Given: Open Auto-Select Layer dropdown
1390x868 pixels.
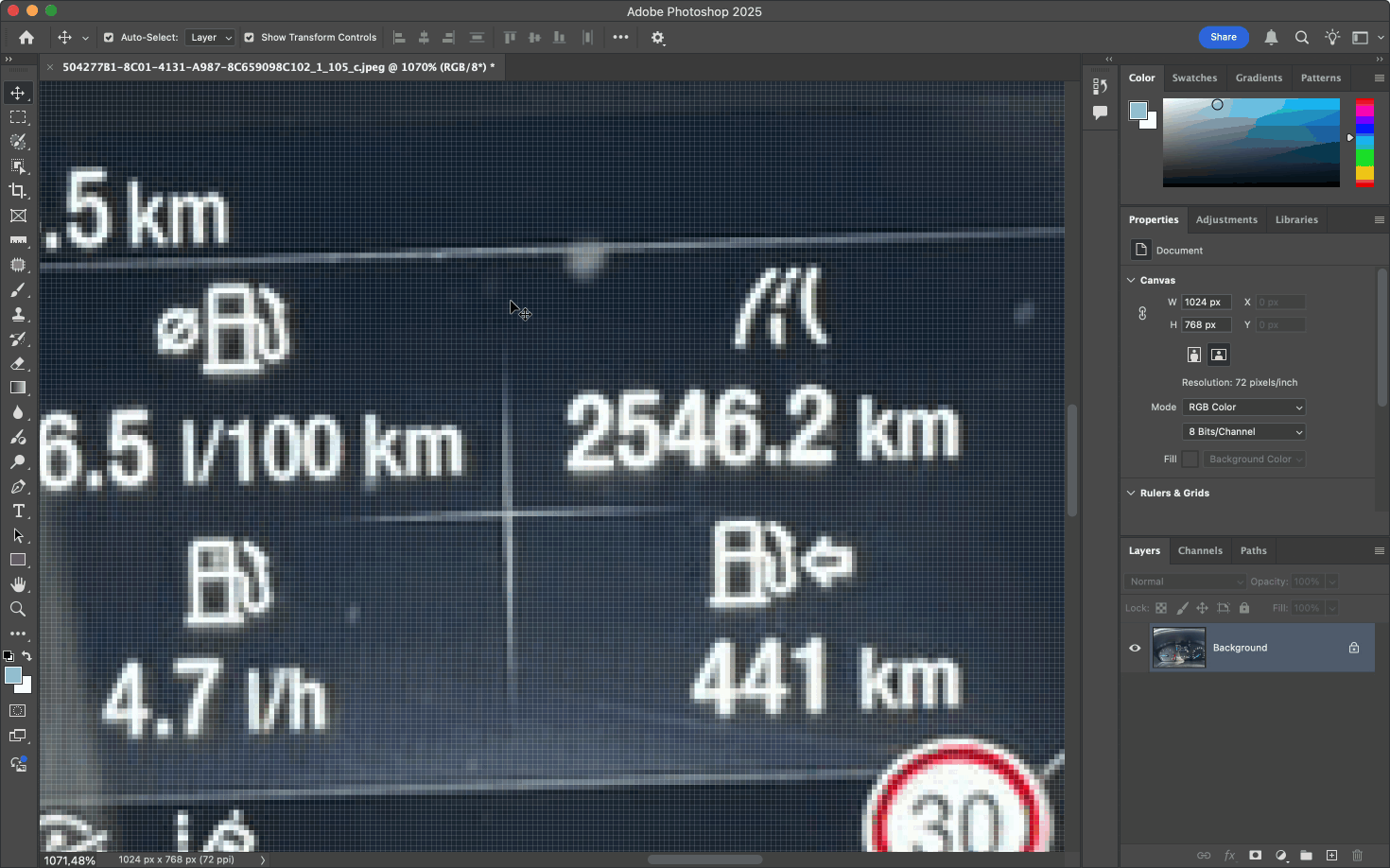Looking at the screenshot, I should tap(209, 38).
